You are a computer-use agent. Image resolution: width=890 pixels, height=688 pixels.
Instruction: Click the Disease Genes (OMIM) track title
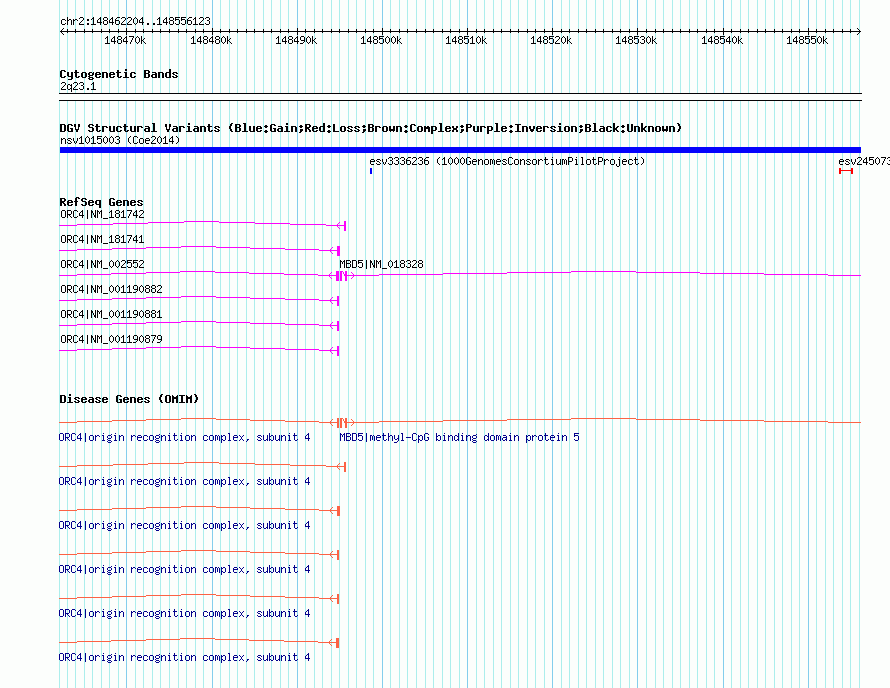(129, 399)
